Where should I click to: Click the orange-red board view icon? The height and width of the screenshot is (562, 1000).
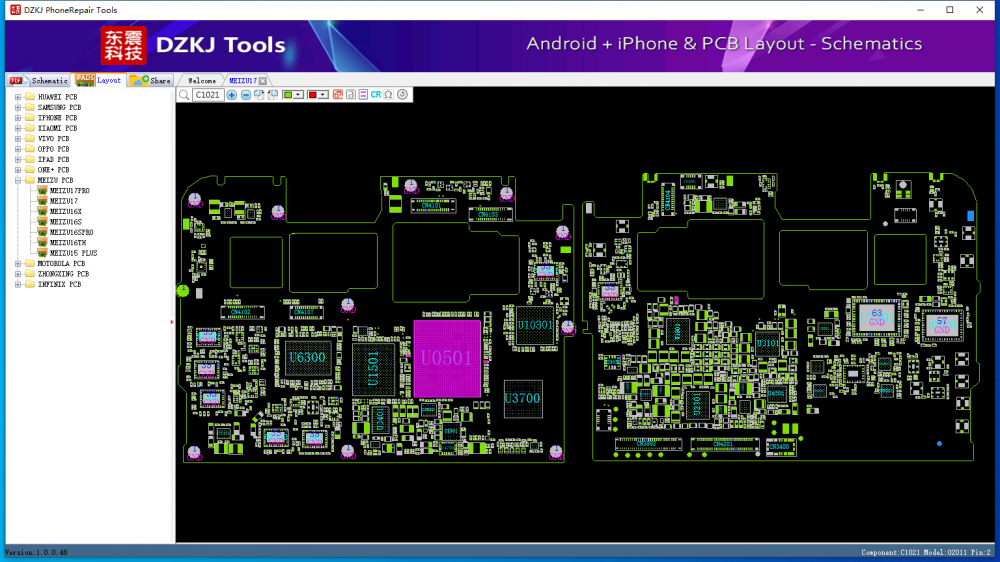click(337, 95)
